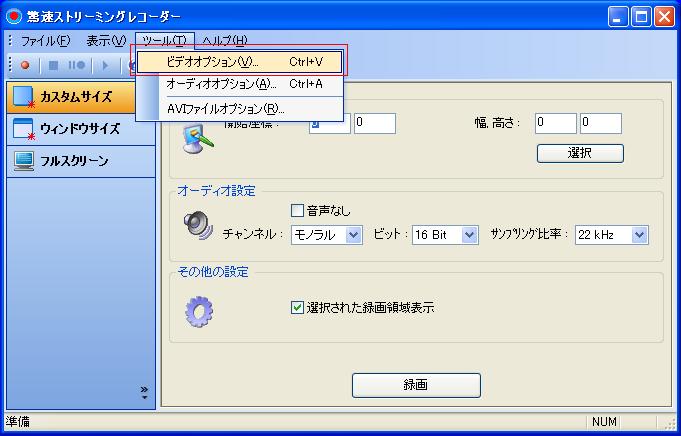Close the ツール(T) menu
Image resolution: width=681 pixels, height=436 pixels.
(165, 41)
